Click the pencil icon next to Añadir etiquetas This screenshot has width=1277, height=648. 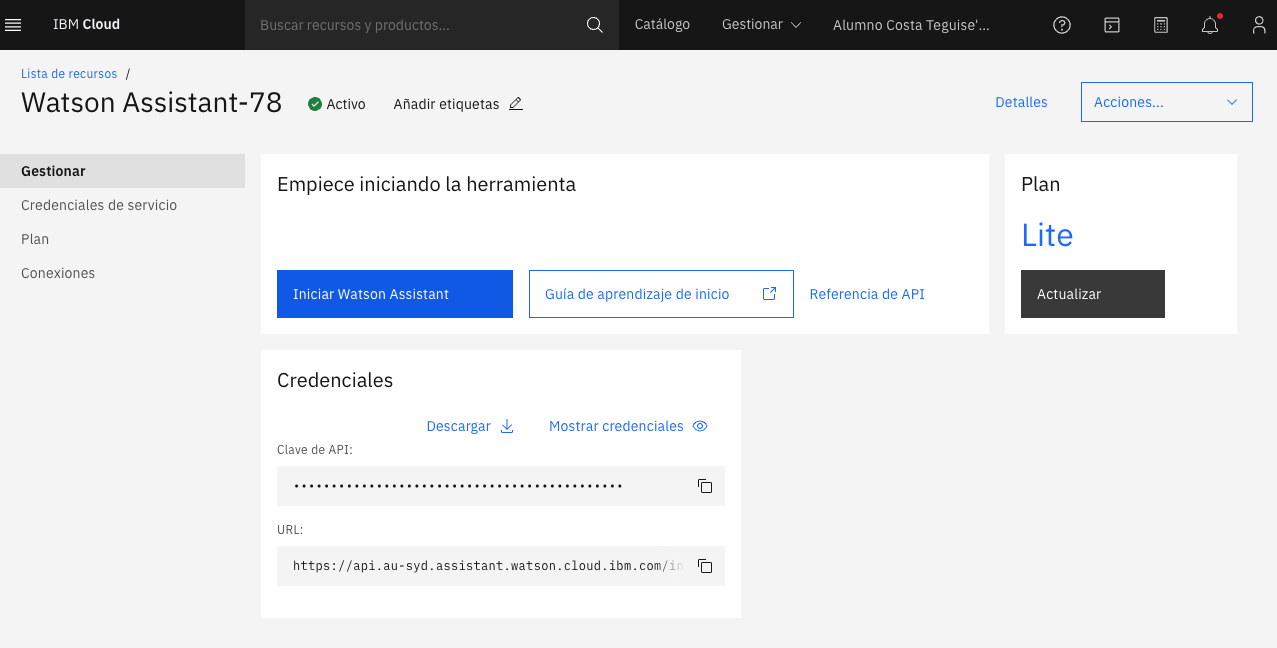[514, 103]
